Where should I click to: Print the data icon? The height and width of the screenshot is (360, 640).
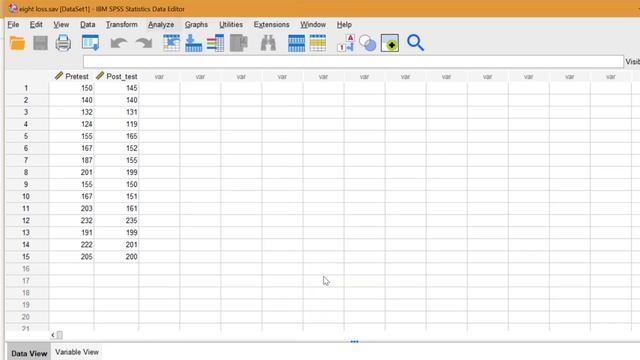click(x=63, y=43)
